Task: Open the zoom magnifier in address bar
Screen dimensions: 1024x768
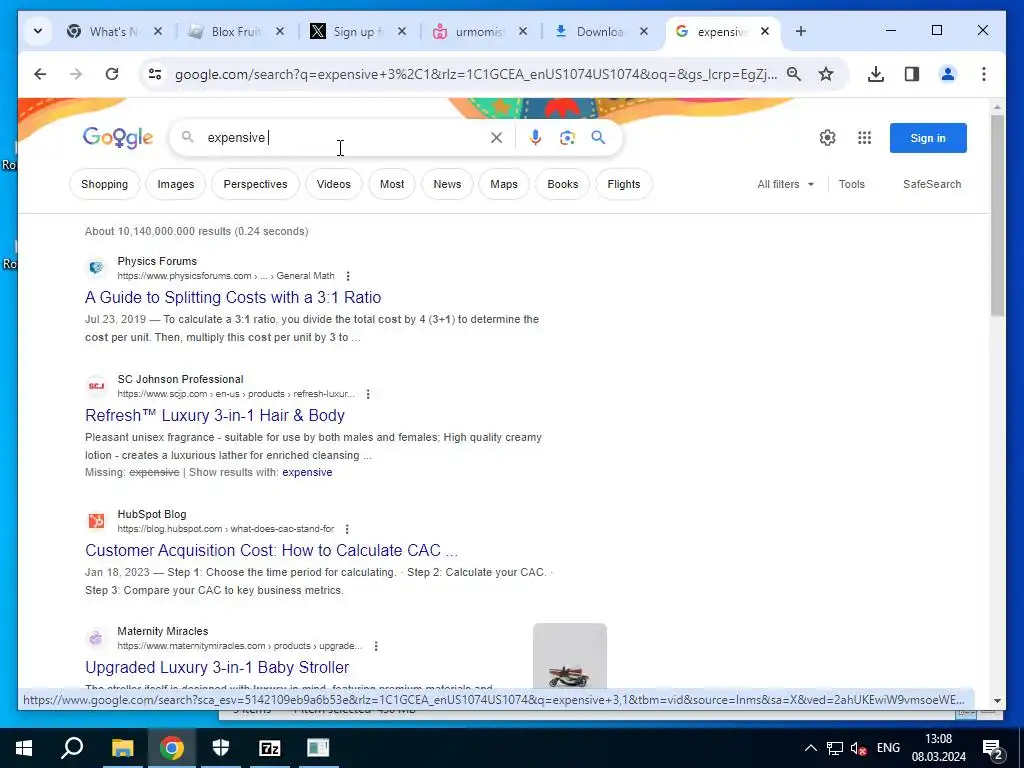Action: [793, 74]
